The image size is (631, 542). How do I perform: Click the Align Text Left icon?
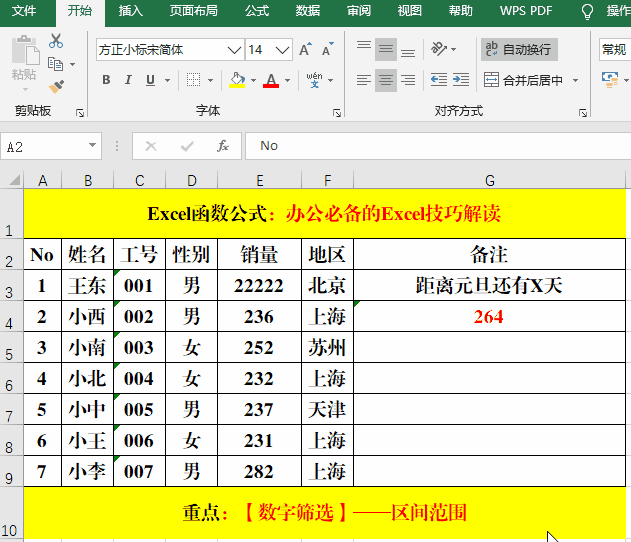tap(363, 80)
